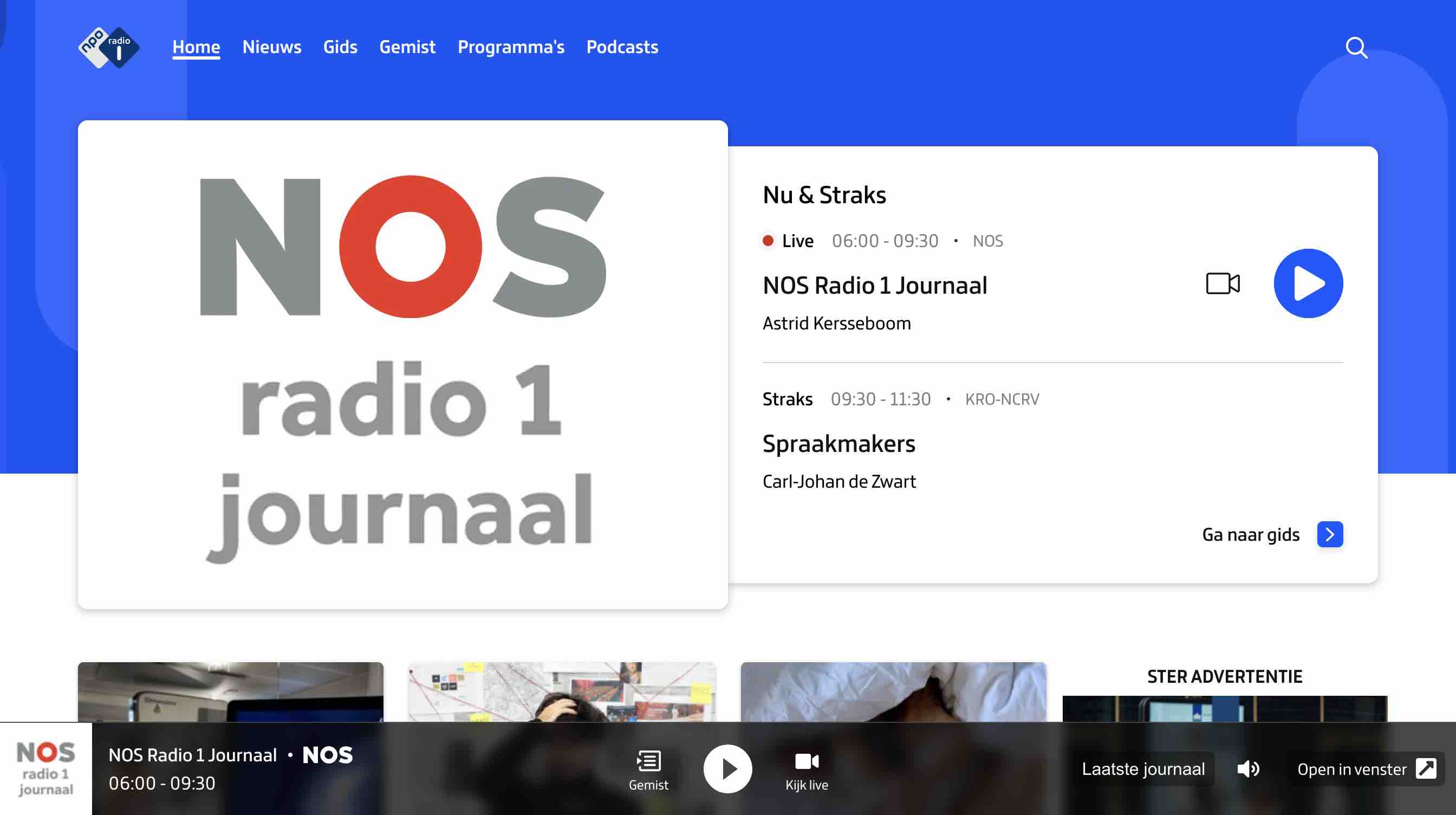Go to the Home menu item
Screen dimensions: 1456x815
point(196,47)
